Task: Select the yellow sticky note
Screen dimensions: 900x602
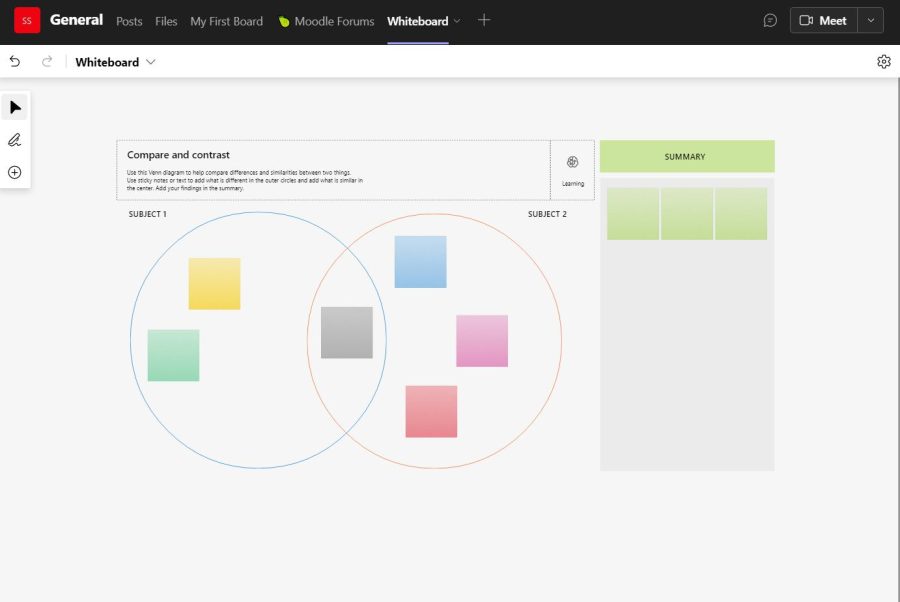Action: [x=214, y=284]
